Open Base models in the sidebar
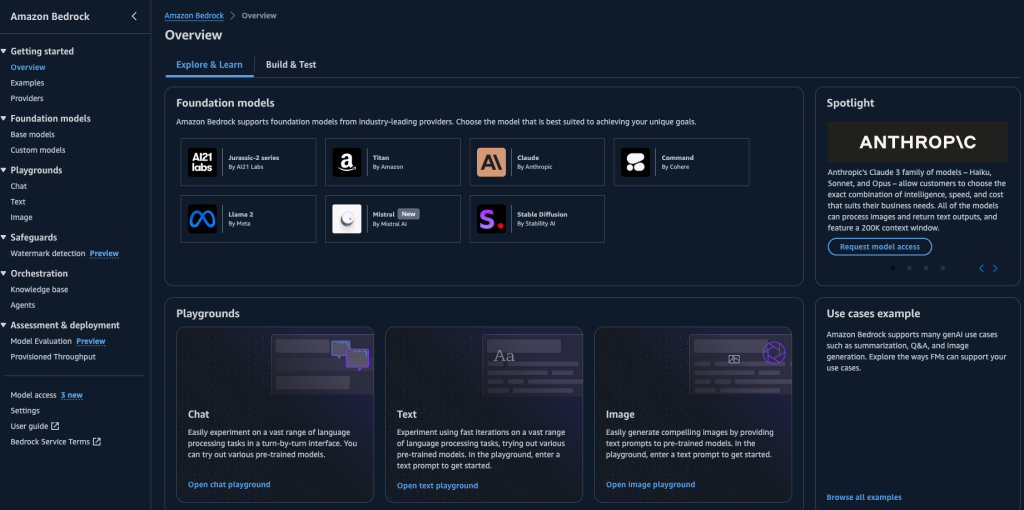This screenshot has width=1024, height=510. [33, 135]
